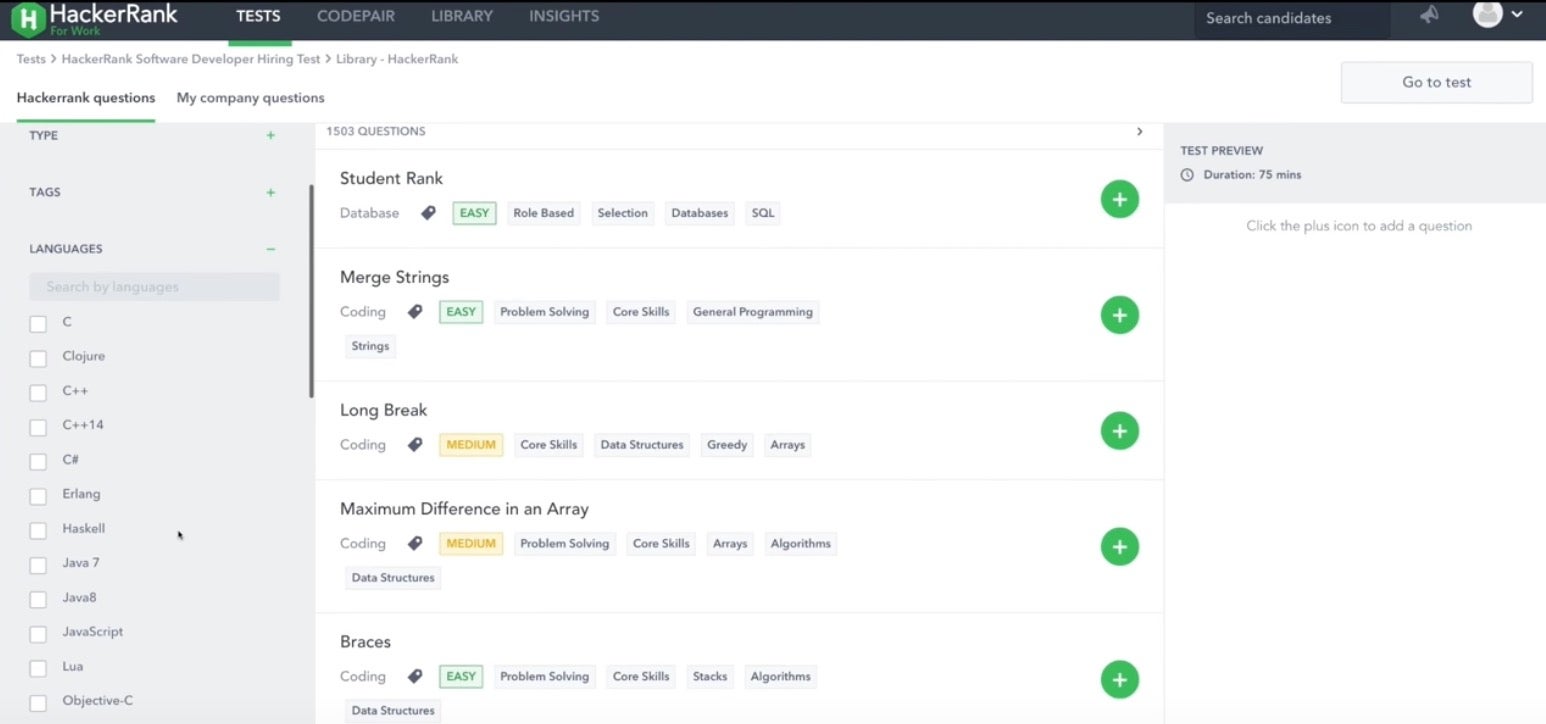Add the Braces question via plus icon
Image resolution: width=1546 pixels, height=724 pixels.
pos(1119,679)
